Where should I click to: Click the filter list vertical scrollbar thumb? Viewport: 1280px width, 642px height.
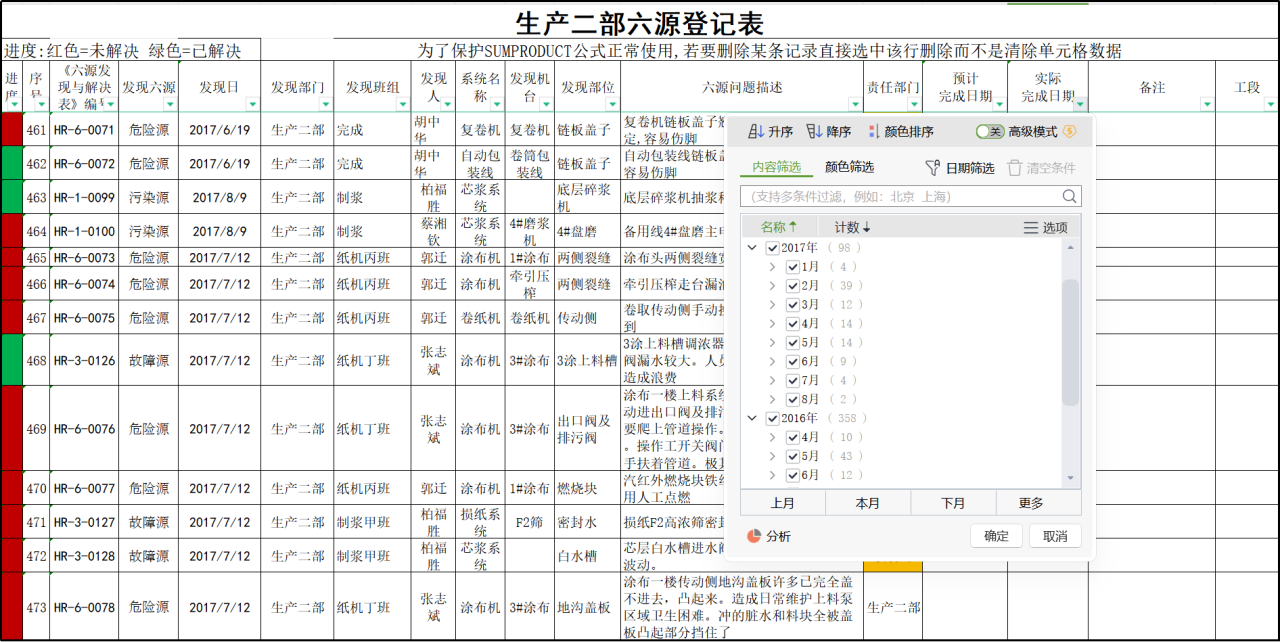1070,342
